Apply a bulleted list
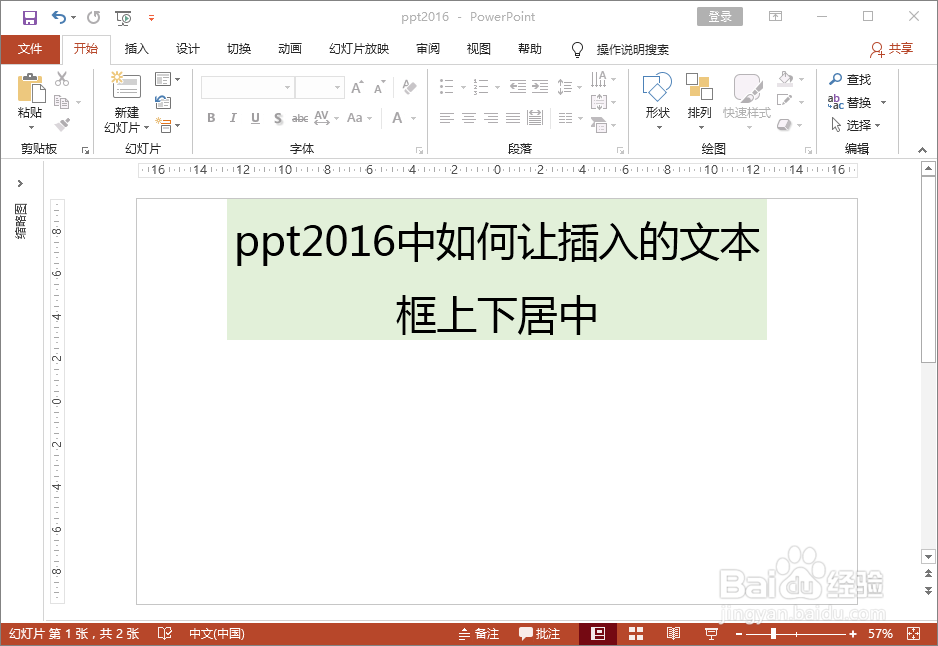 click(x=447, y=87)
